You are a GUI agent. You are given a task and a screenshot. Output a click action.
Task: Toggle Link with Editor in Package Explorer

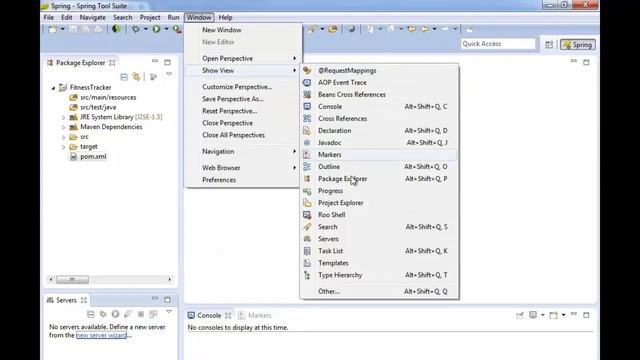tap(136, 77)
